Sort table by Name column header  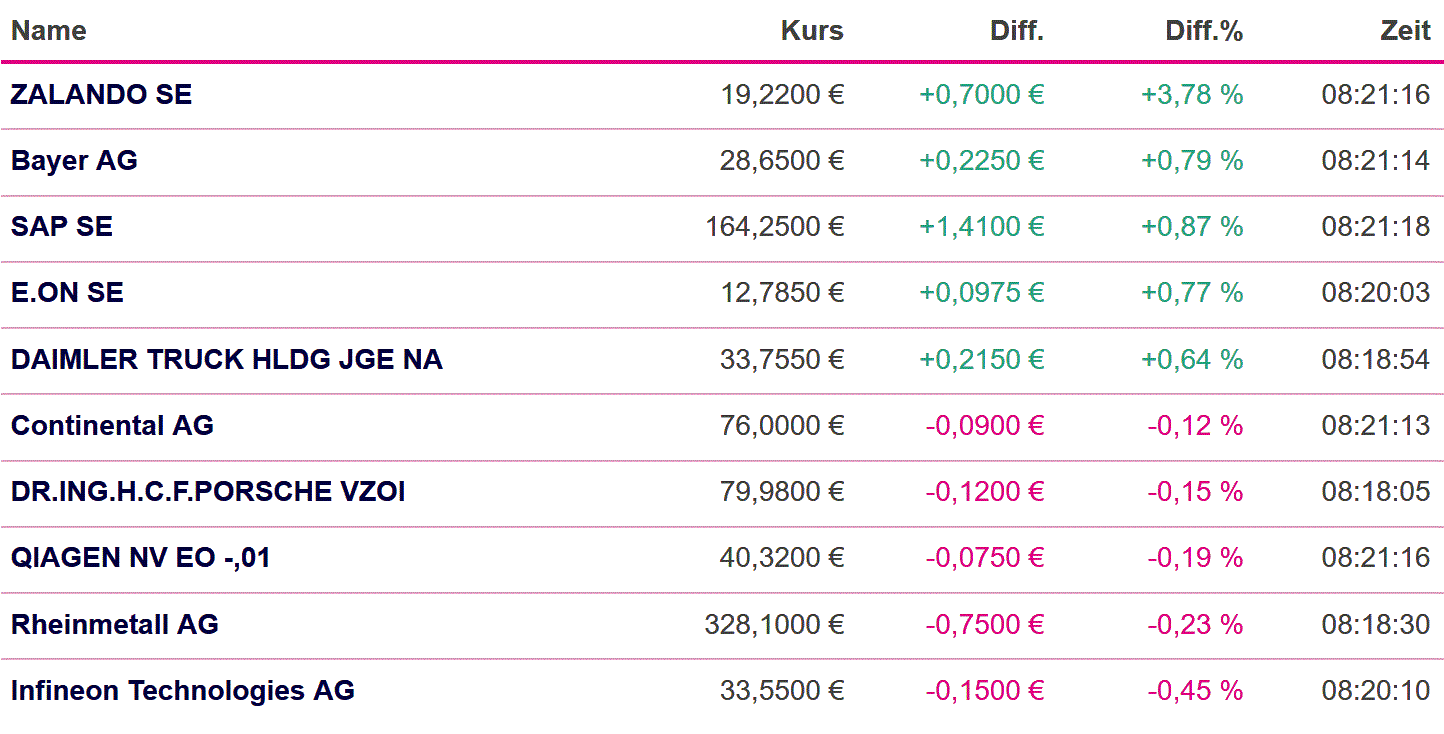coord(48,31)
